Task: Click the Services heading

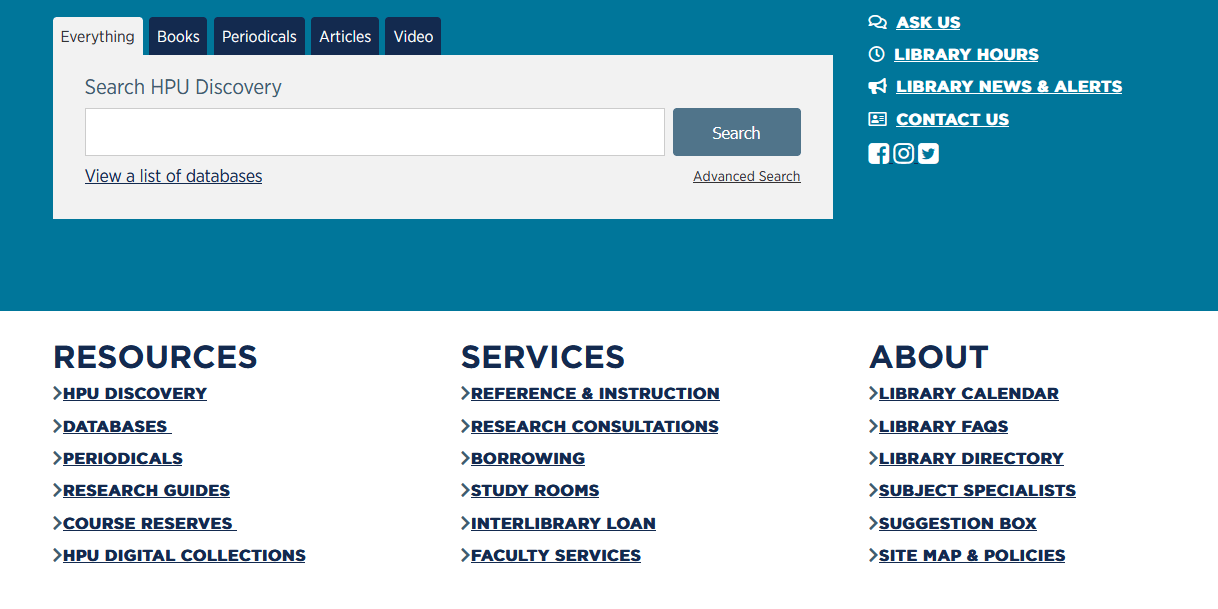Action: click(543, 357)
